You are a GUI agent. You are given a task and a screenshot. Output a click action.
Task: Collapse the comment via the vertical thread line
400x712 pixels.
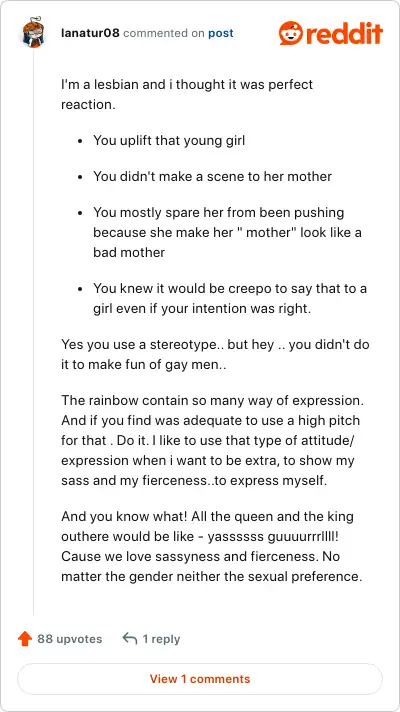click(33, 331)
